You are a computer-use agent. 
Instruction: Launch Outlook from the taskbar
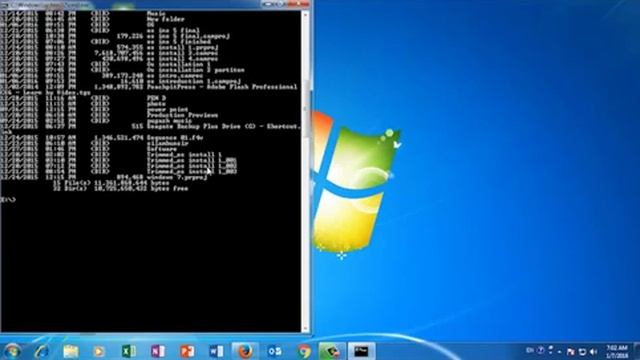coord(274,351)
